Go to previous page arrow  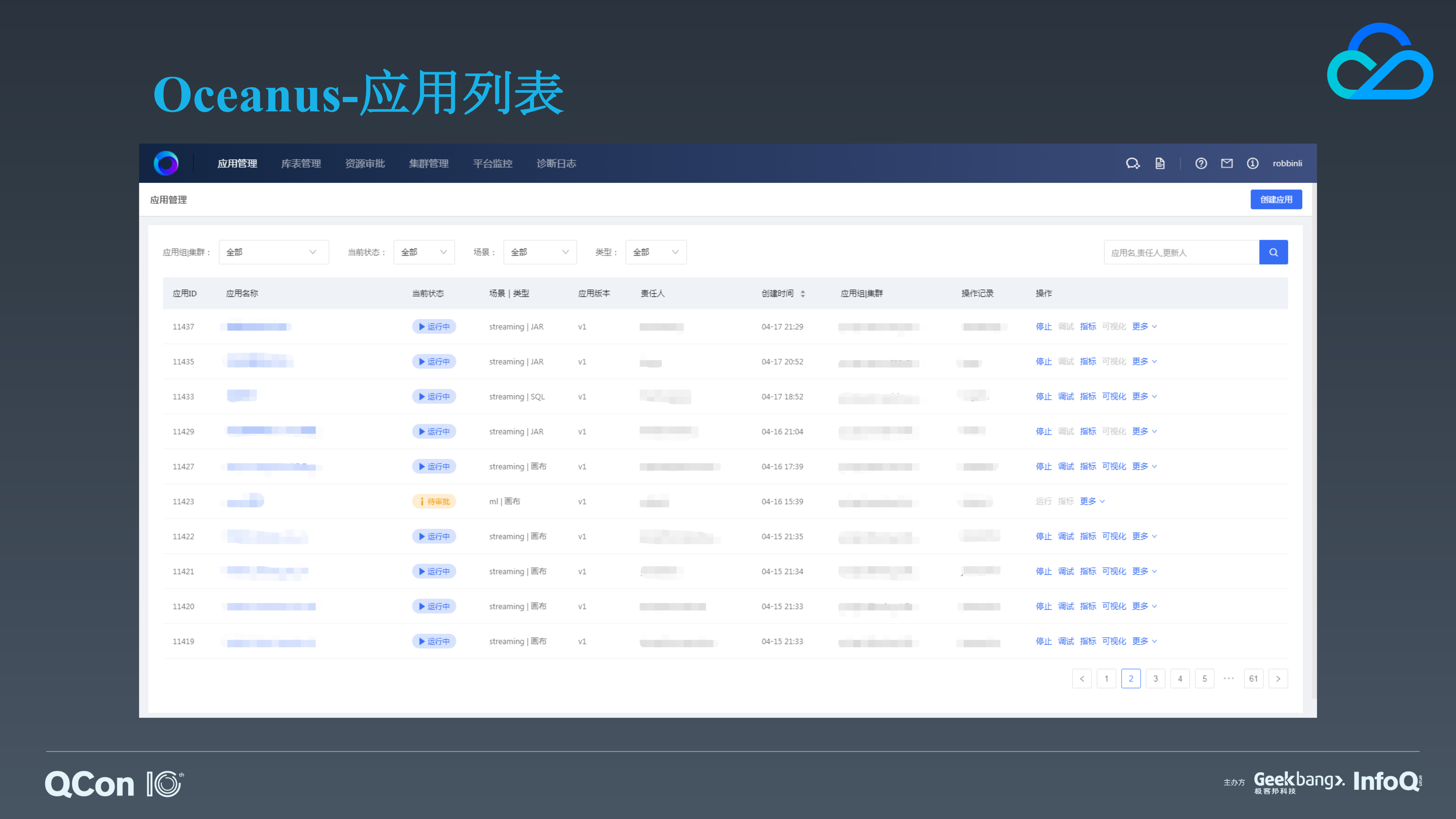1082,679
